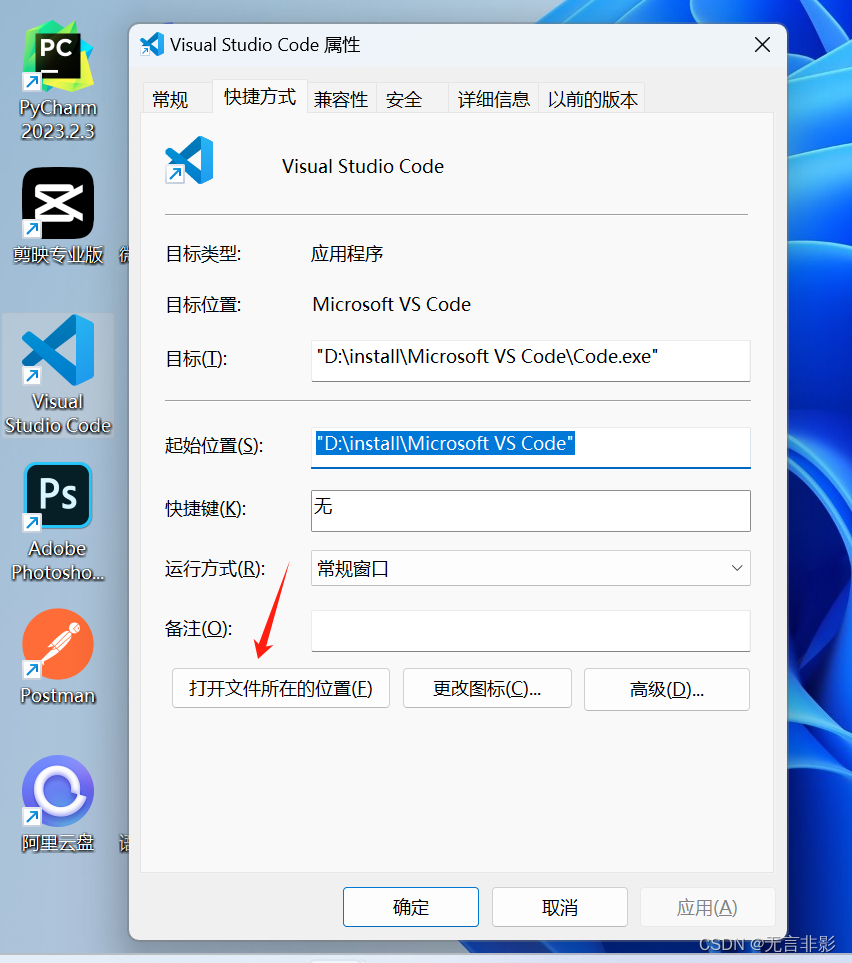The height and width of the screenshot is (963, 852).
Task: Select the Adobe Photoshop desktop icon
Action: pos(58,522)
